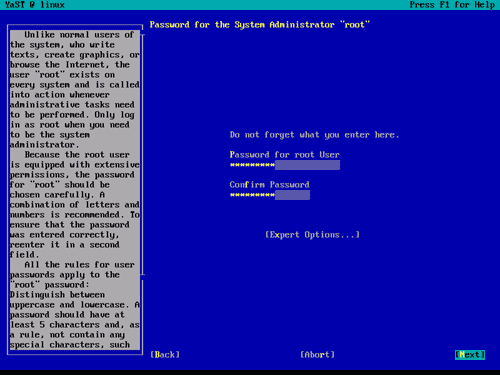Screen dimensions: 500x375
Task: Click 'Distinguish between' help line
Action: tap(57, 295)
